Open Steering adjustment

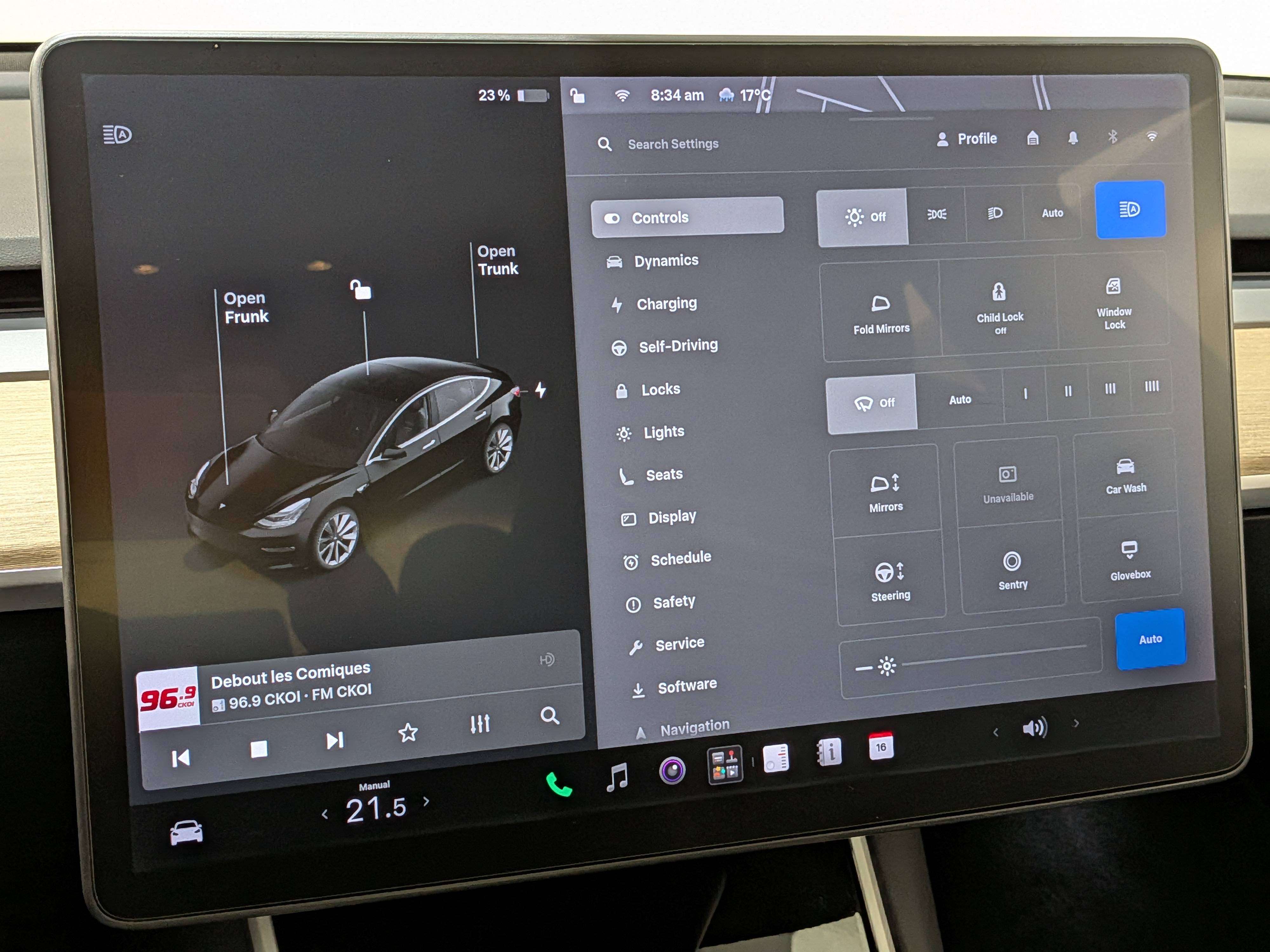[x=890, y=579]
